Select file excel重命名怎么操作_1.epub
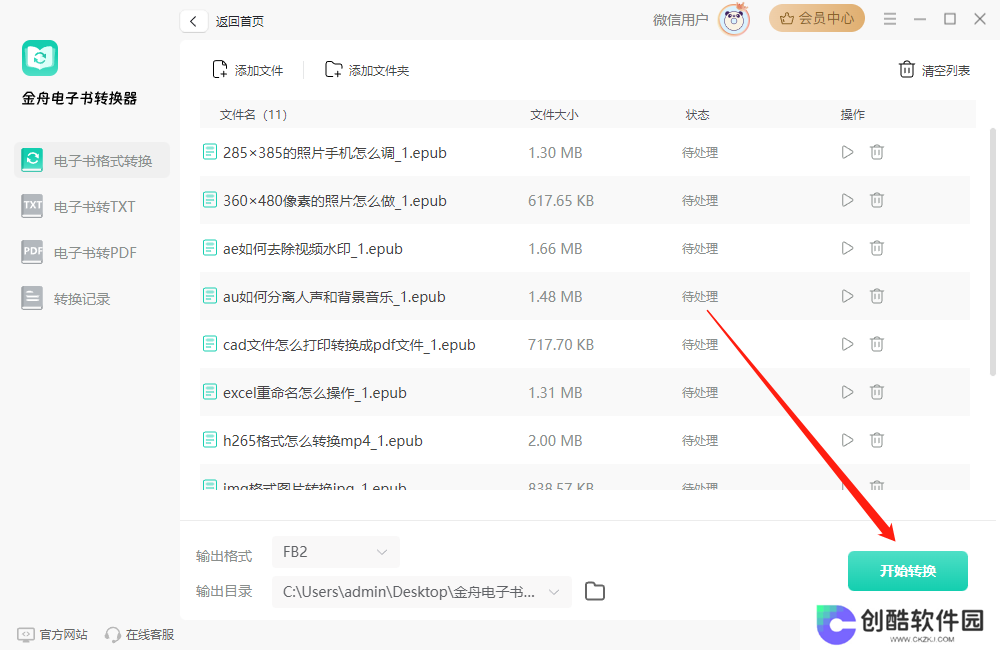Viewport: 1000px width, 650px height. pyautogui.click(x=585, y=392)
